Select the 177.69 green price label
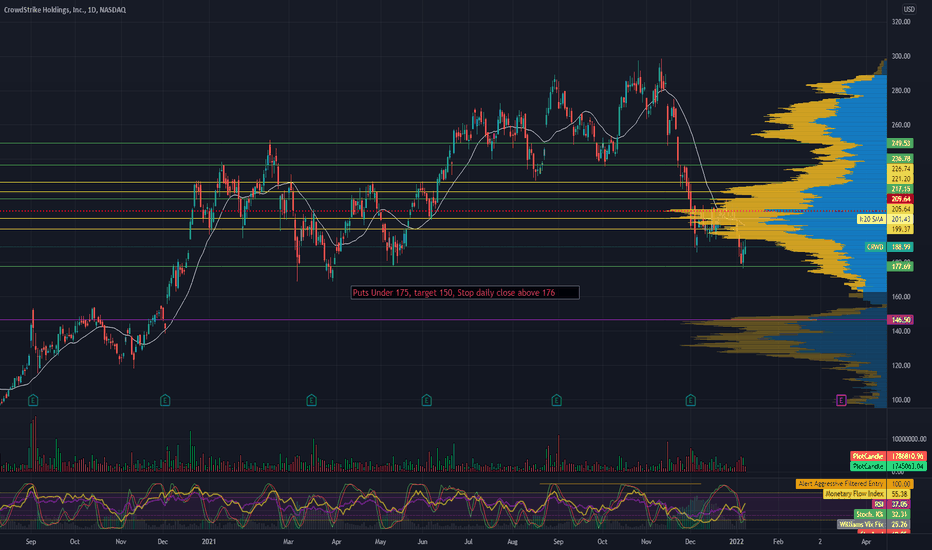This screenshot has height=550, width=932. tap(901, 267)
